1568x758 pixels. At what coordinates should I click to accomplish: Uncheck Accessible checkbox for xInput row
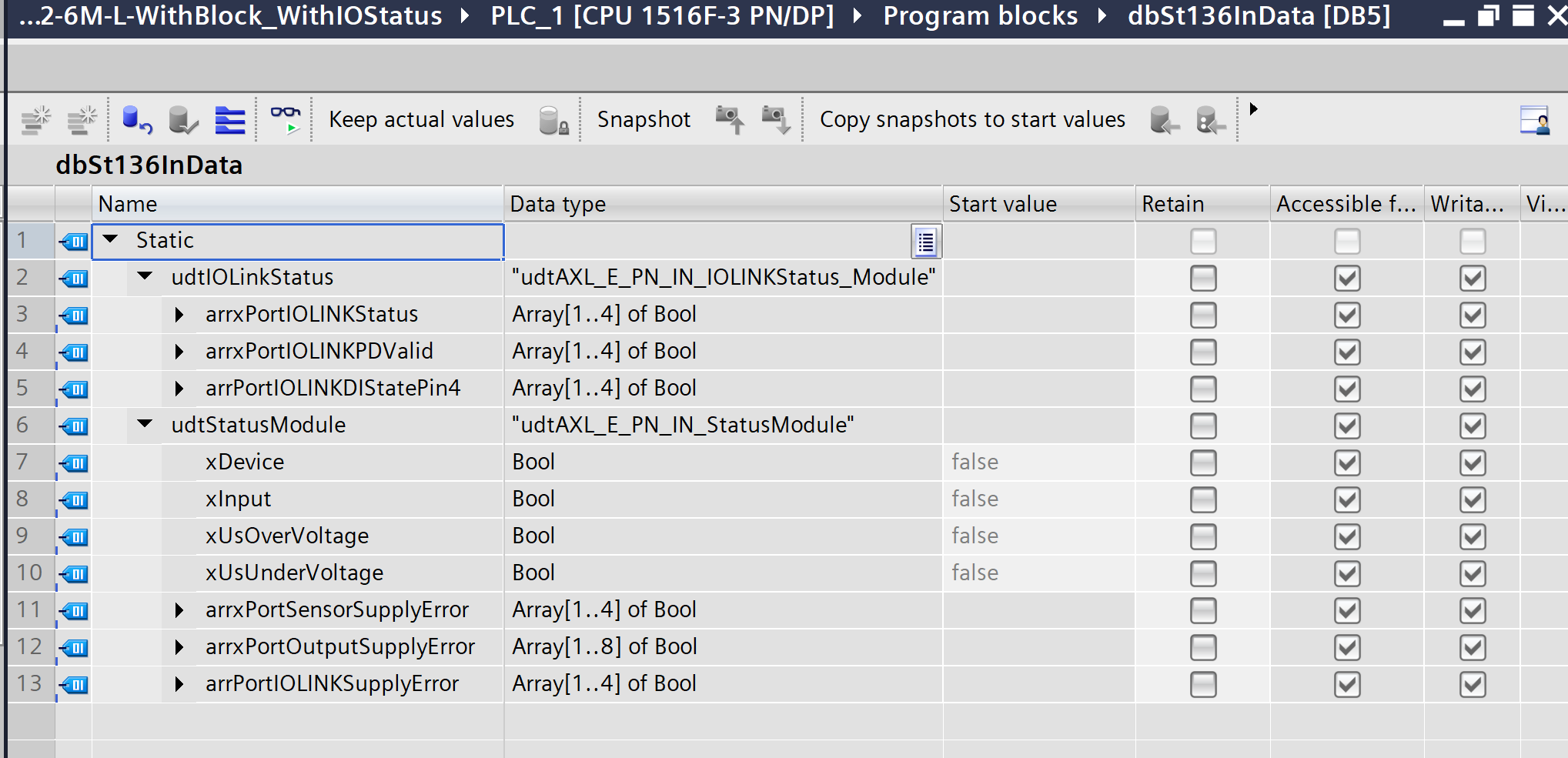point(1346,500)
